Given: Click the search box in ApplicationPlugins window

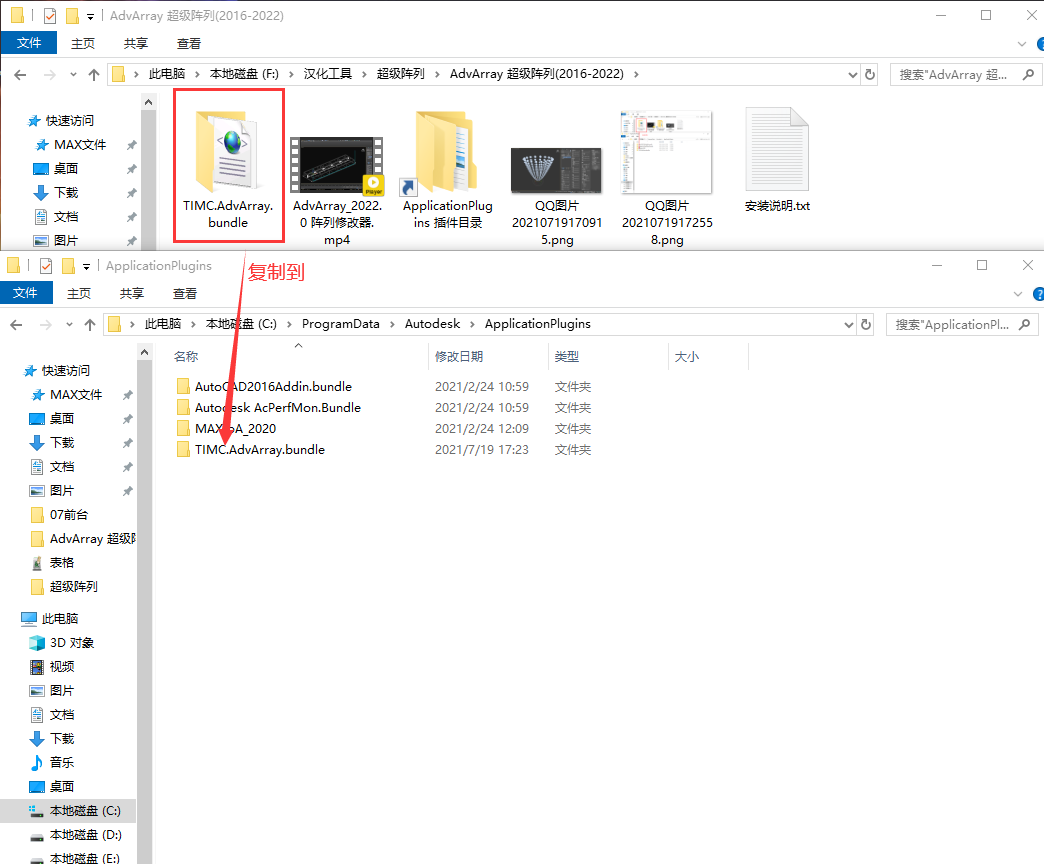Looking at the screenshot, I should tap(962, 324).
